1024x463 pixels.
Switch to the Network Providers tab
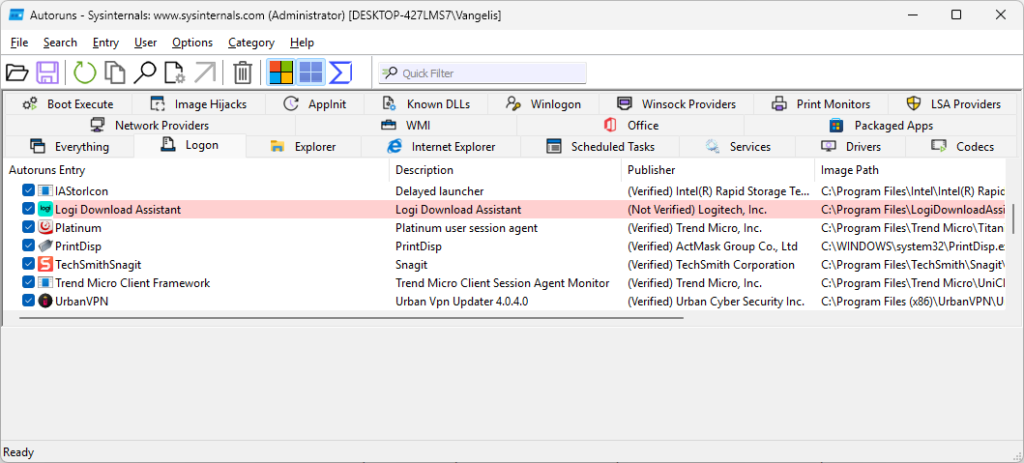(x=150, y=125)
